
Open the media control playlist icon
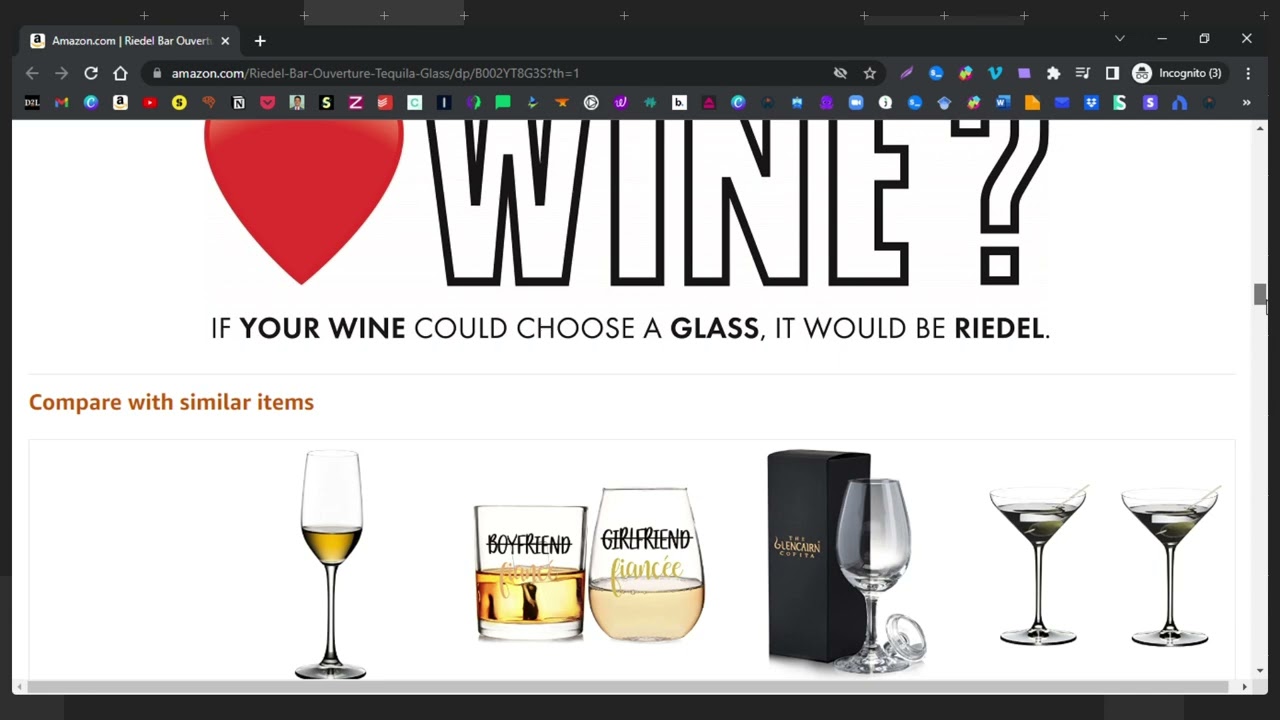pyautogui.click(x=1082, y=73)
